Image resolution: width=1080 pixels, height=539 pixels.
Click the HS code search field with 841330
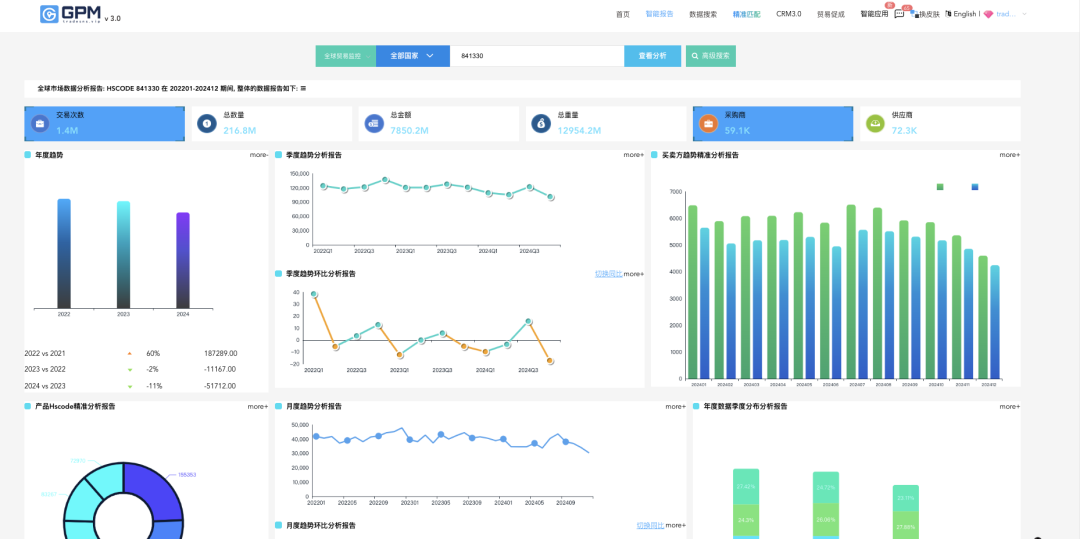point(537,56)
